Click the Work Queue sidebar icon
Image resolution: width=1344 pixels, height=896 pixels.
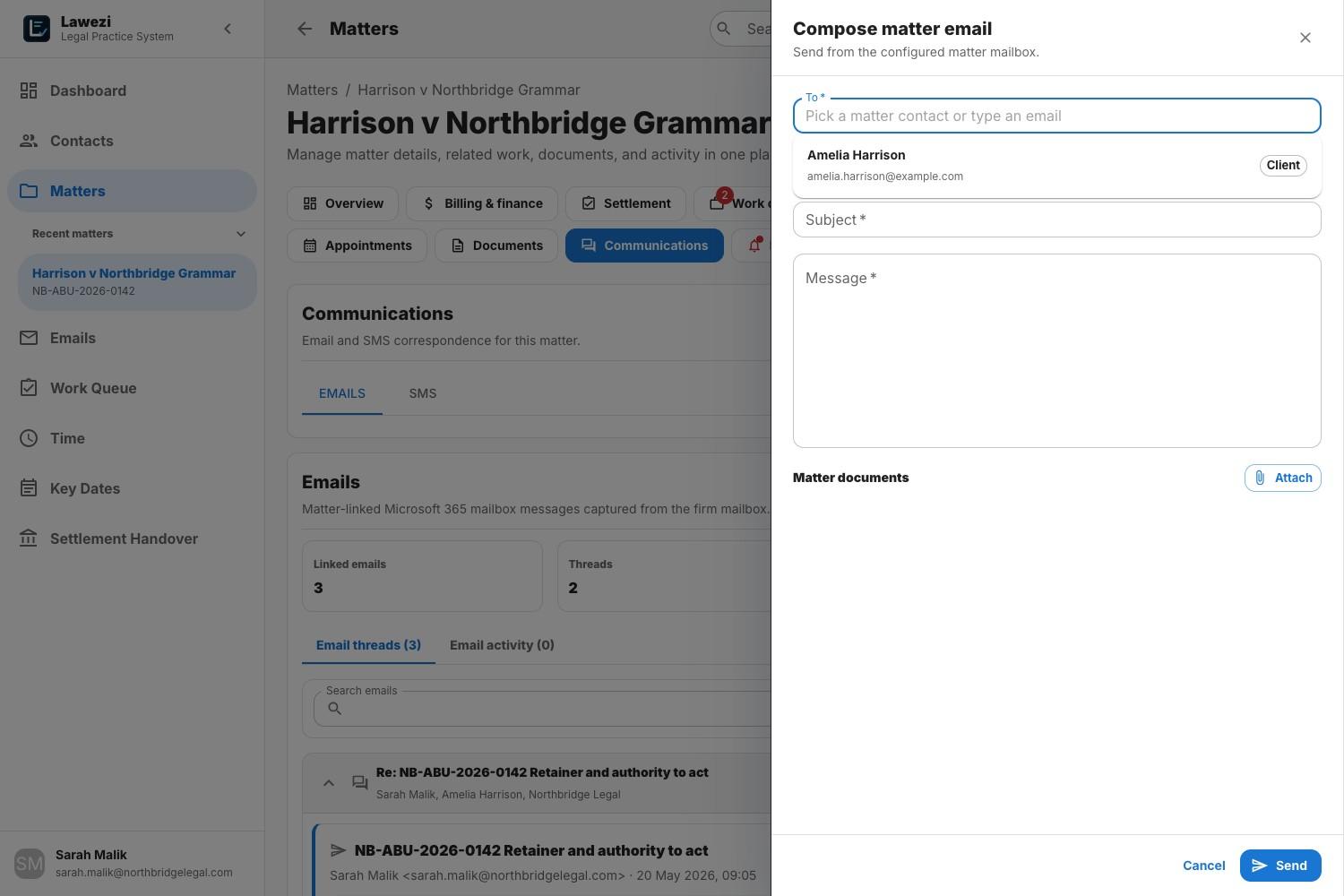pyautogui.click(x=29, y=388)
